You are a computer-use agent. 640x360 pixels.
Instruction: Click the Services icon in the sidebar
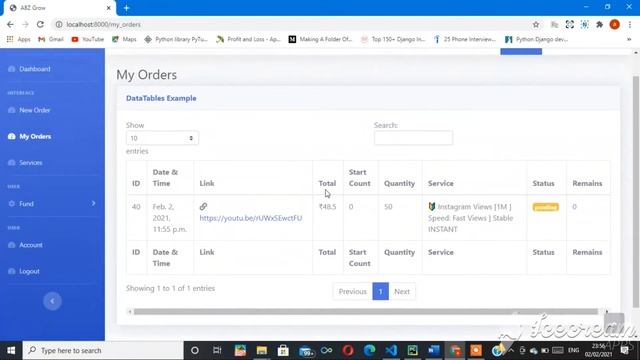click(x=11, y=162)
